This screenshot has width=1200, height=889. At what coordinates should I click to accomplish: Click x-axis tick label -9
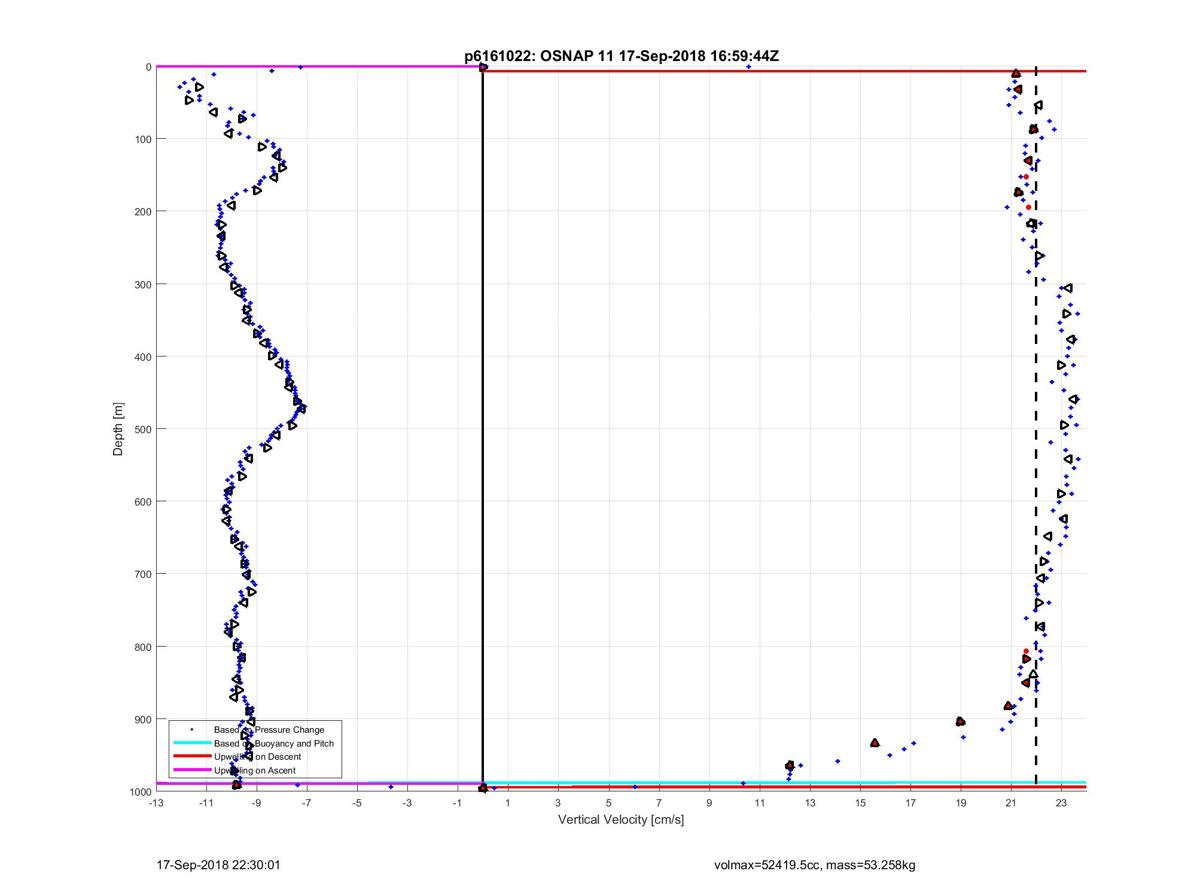tap(257, 803)
